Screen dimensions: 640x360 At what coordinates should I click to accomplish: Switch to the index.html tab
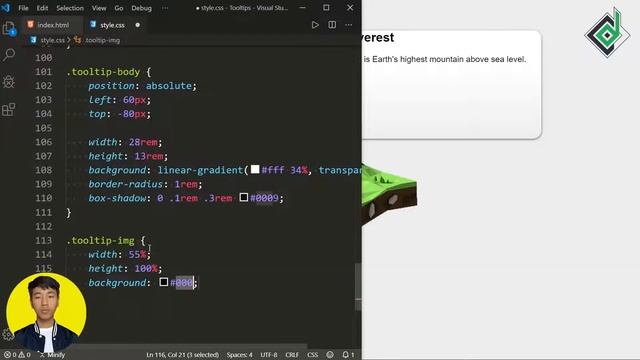click(x=52, y=25)
